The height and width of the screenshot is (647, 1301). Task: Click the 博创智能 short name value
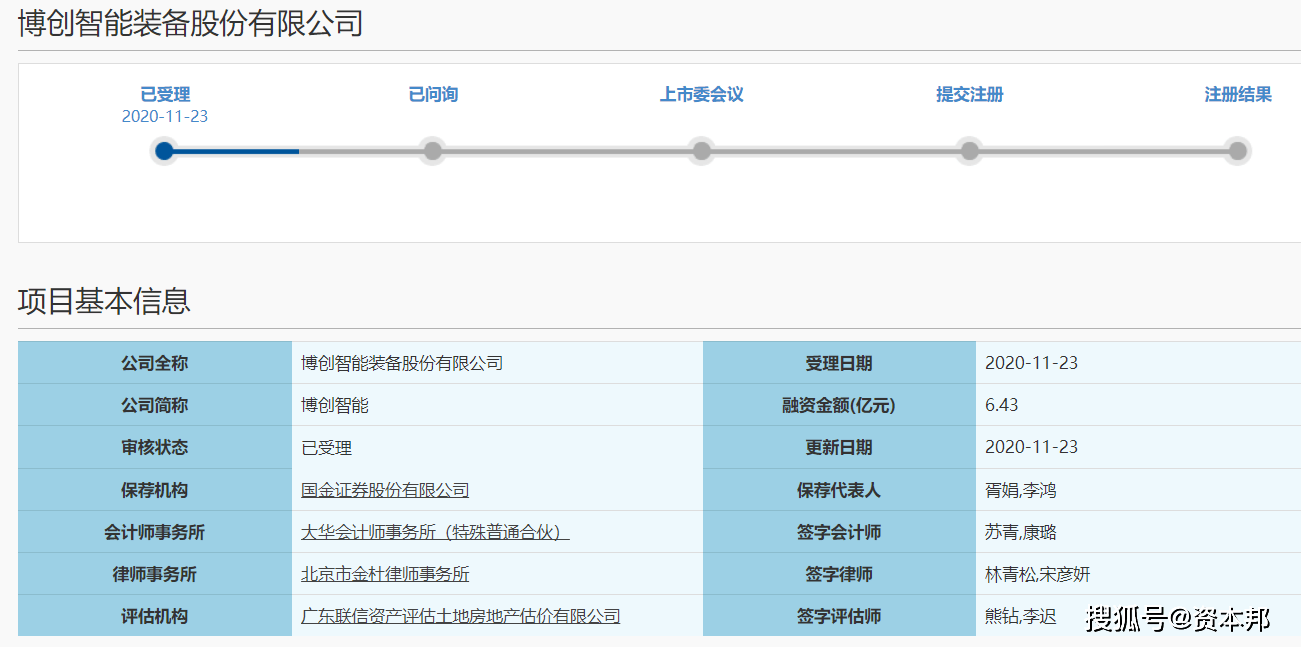(335, 405)
